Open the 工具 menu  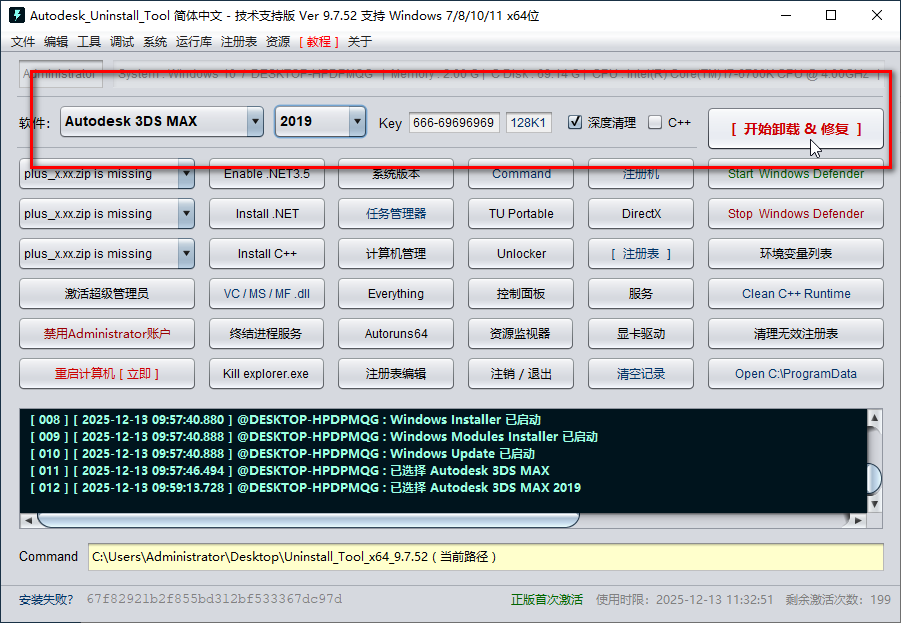point(89,41)
